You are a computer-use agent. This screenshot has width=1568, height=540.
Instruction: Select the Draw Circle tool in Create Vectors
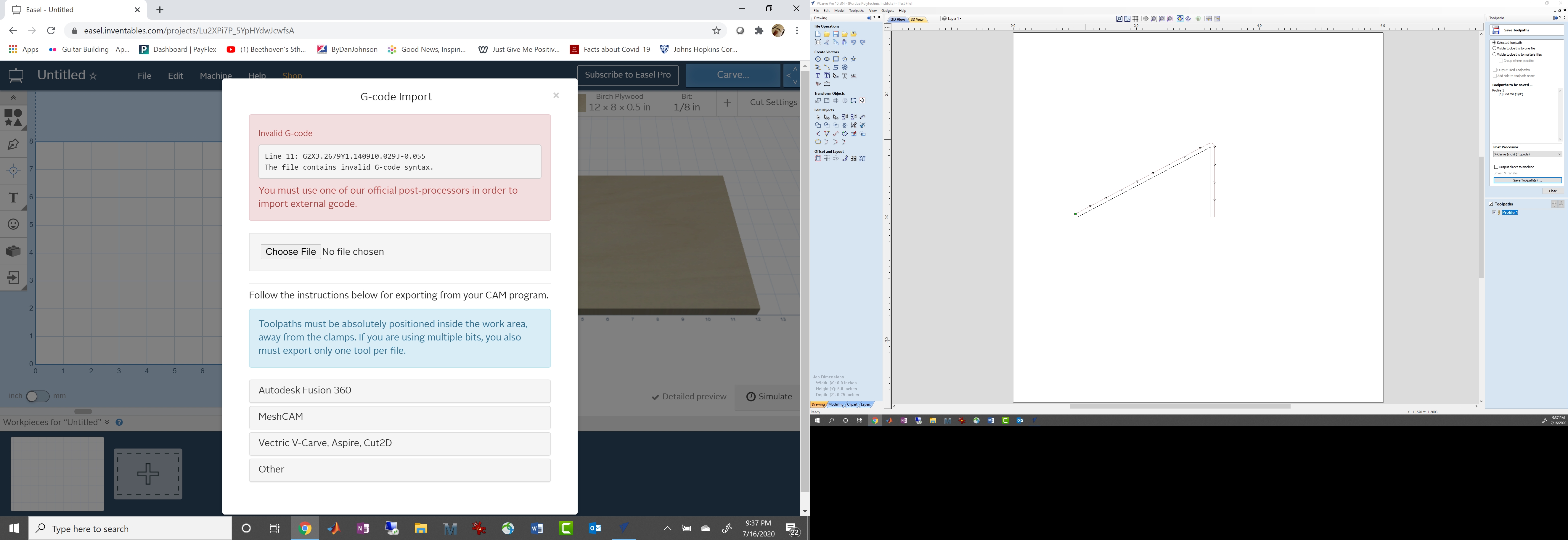tap(818, 59)
